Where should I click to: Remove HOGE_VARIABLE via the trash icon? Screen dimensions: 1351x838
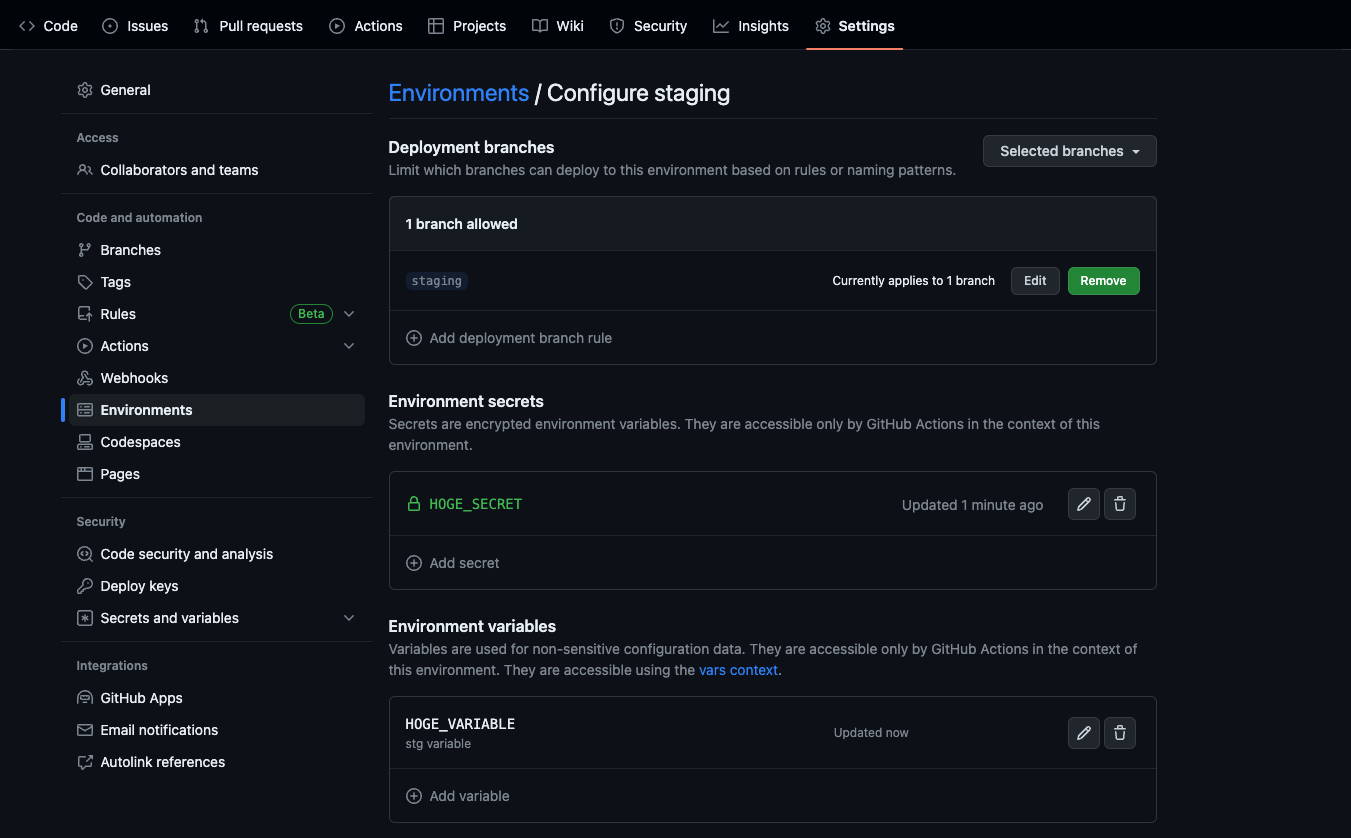(1119, 732)
